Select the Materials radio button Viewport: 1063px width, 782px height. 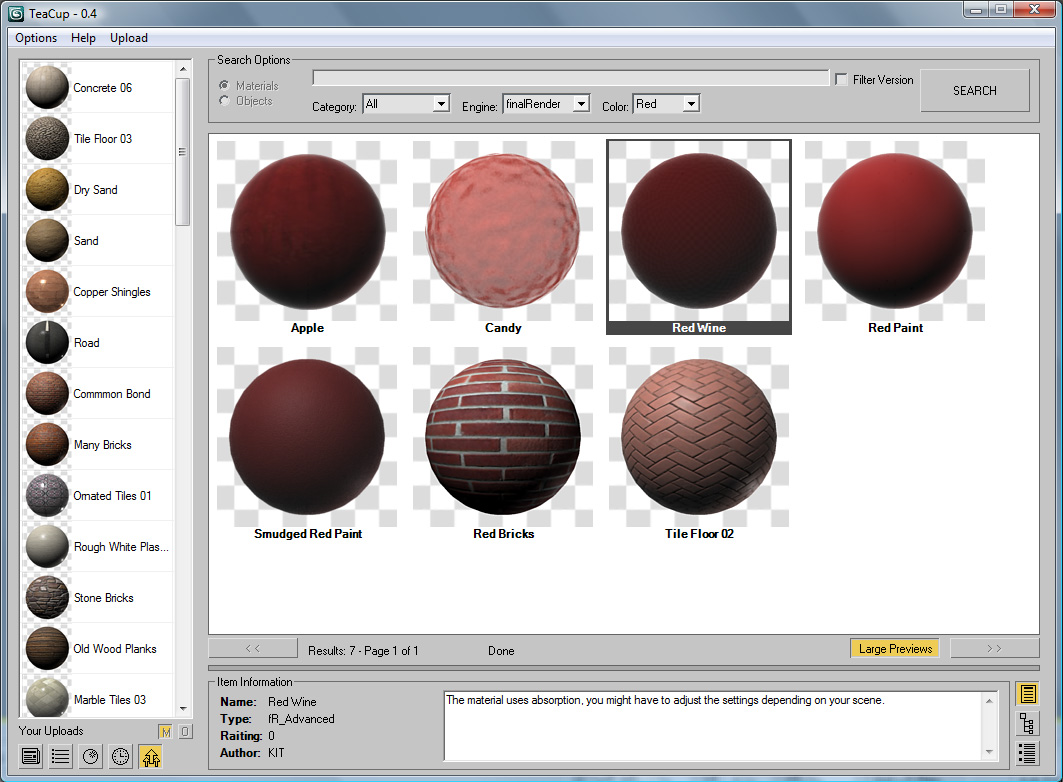point(224,86)
